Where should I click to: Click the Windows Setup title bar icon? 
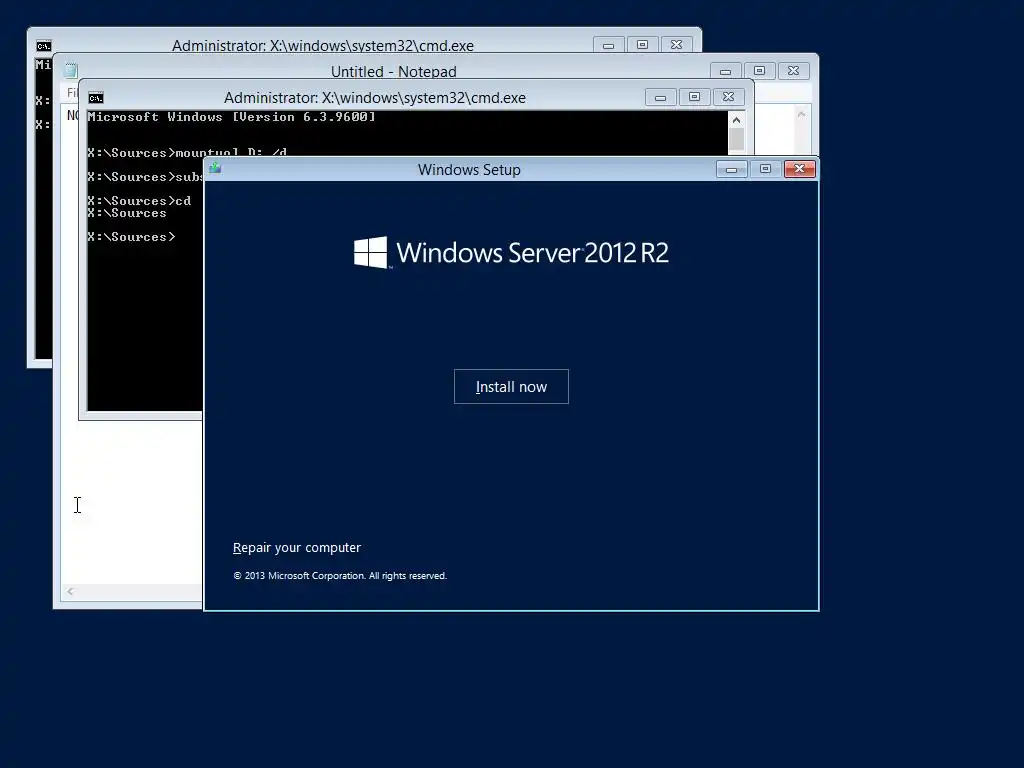(216, 168)
